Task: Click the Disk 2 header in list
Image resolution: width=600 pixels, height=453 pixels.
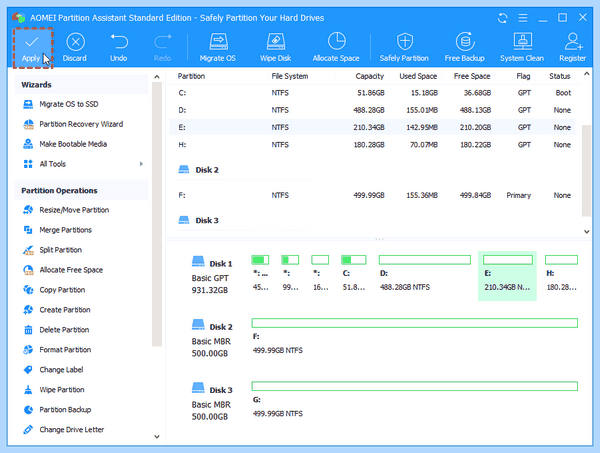Action: pos(199,169)
